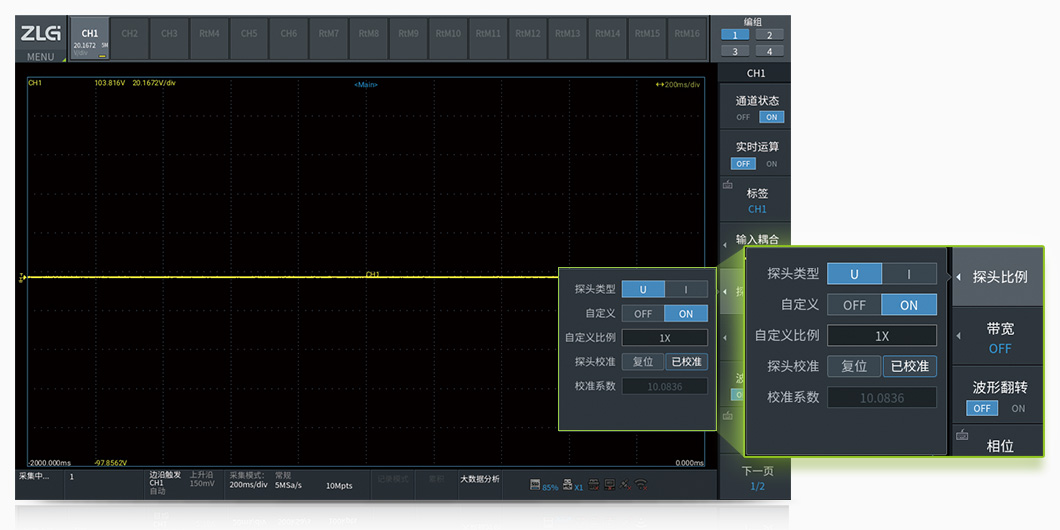Select the CH2 channel tab
Viewport: 1060px width, 530px height.
[130, 33]
